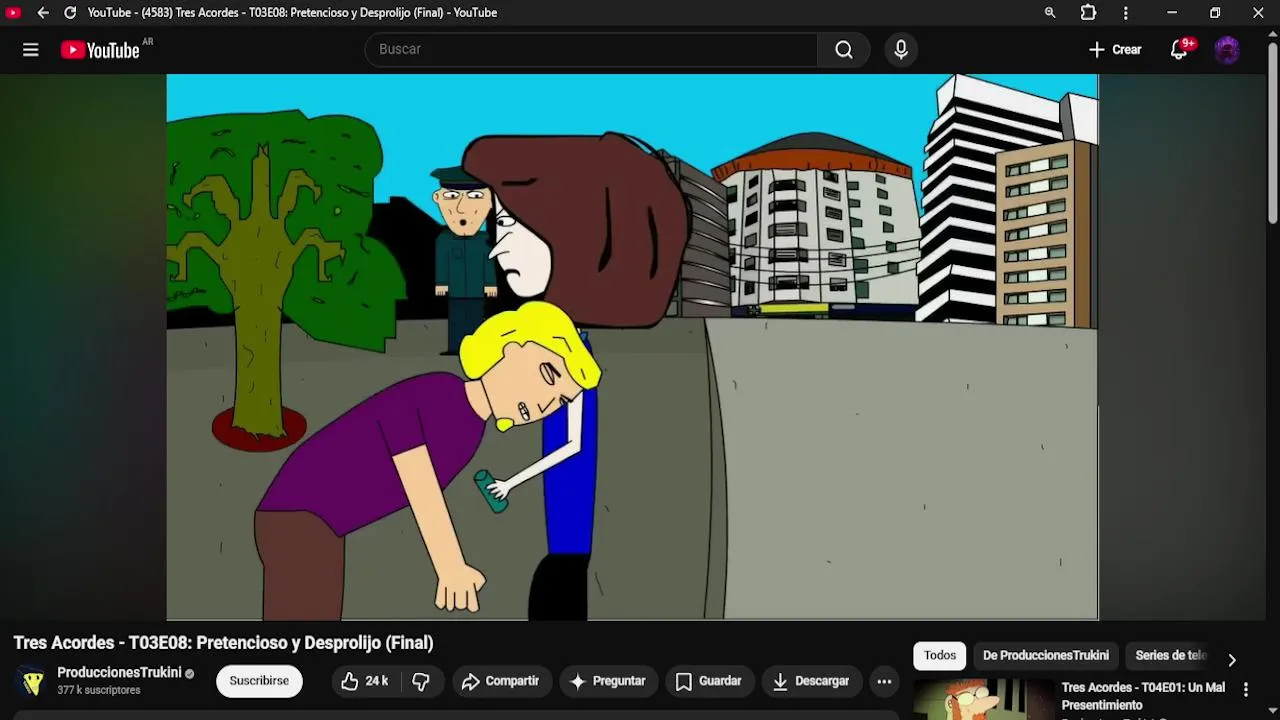This screenshot has width=1280, height=720.
Task: Open options for the T04E01 suggested video
Action: [1246, 690]
